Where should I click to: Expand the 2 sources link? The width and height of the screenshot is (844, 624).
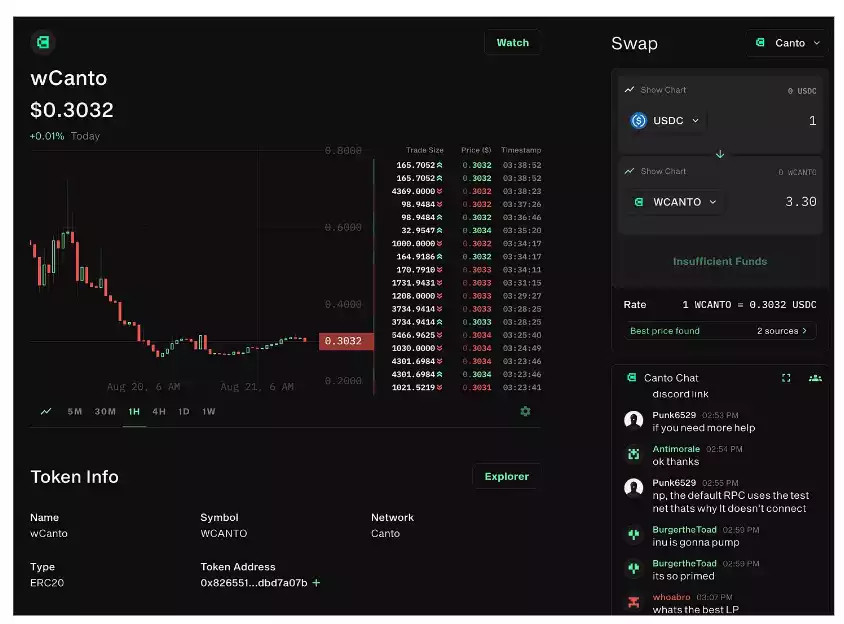click(x=785, y=331)
